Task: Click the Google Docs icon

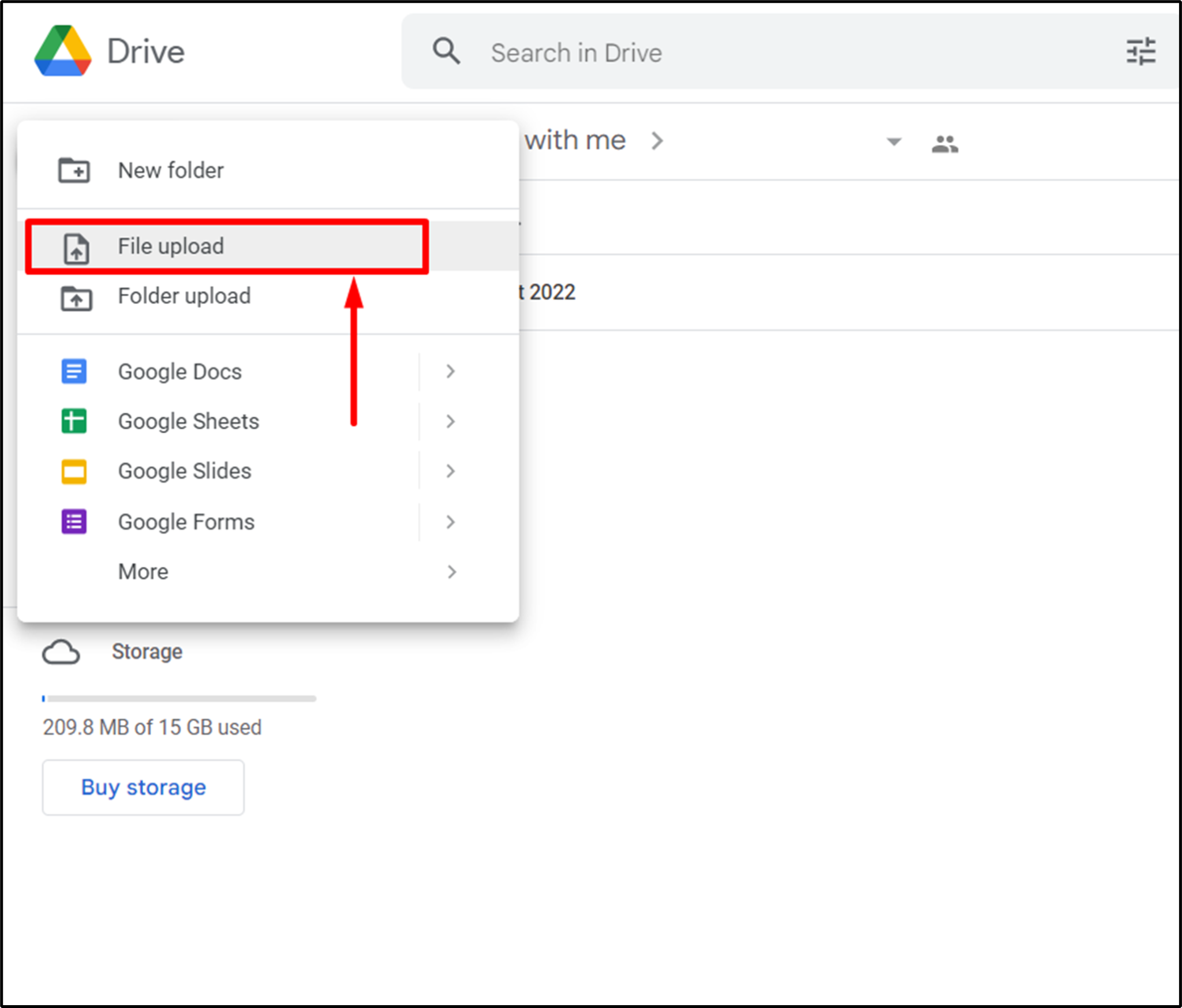Action: [73, 371]
